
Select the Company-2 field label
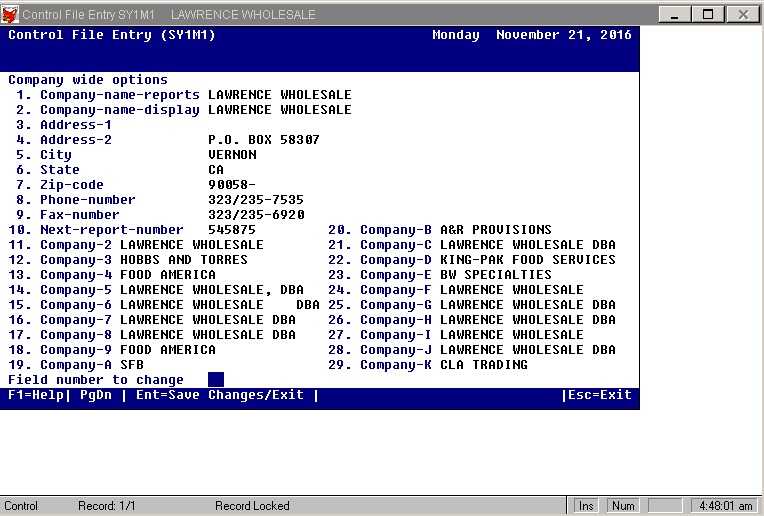(x=76, y=245)
